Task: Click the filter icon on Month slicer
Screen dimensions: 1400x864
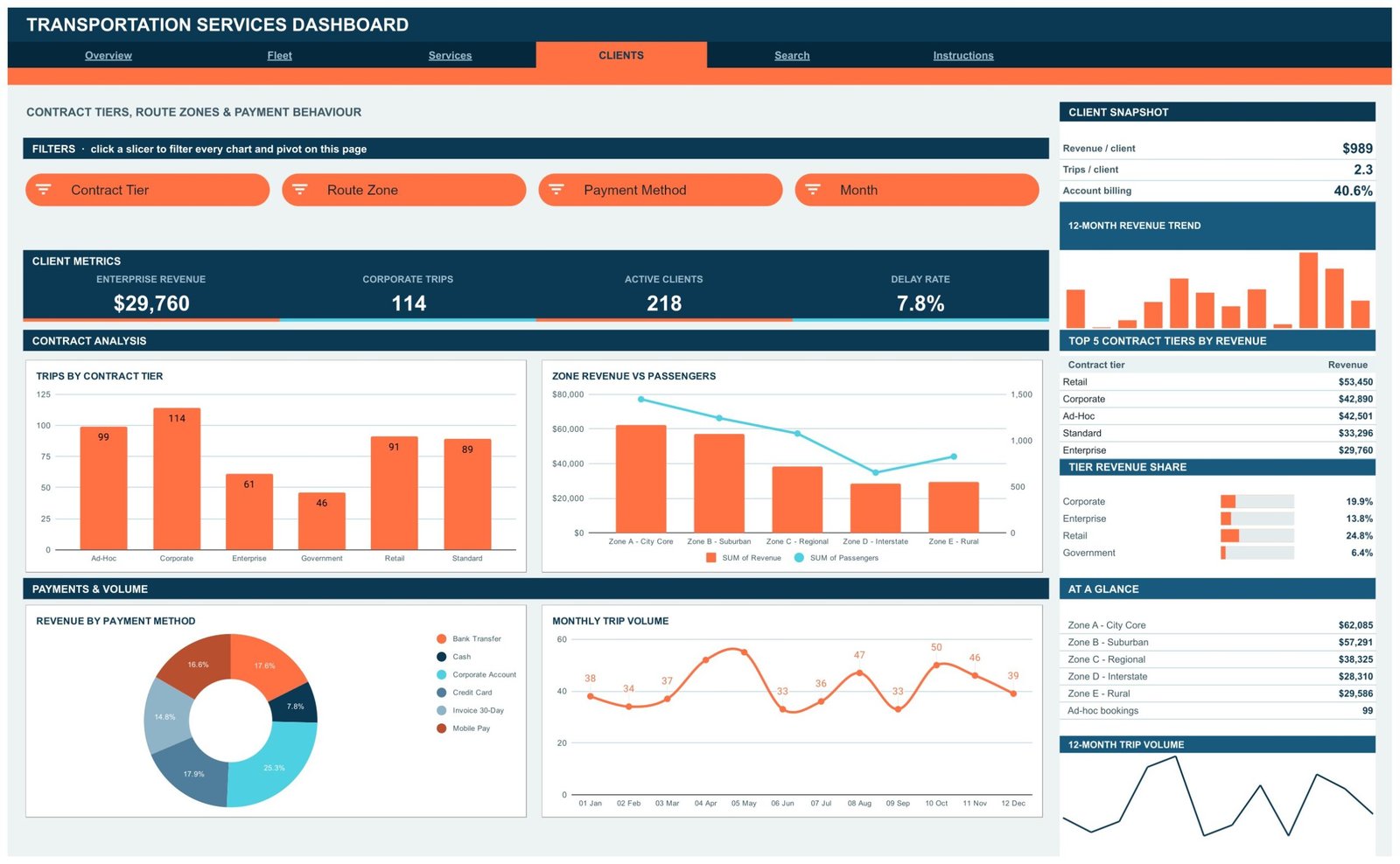Action: click(813, 190)
